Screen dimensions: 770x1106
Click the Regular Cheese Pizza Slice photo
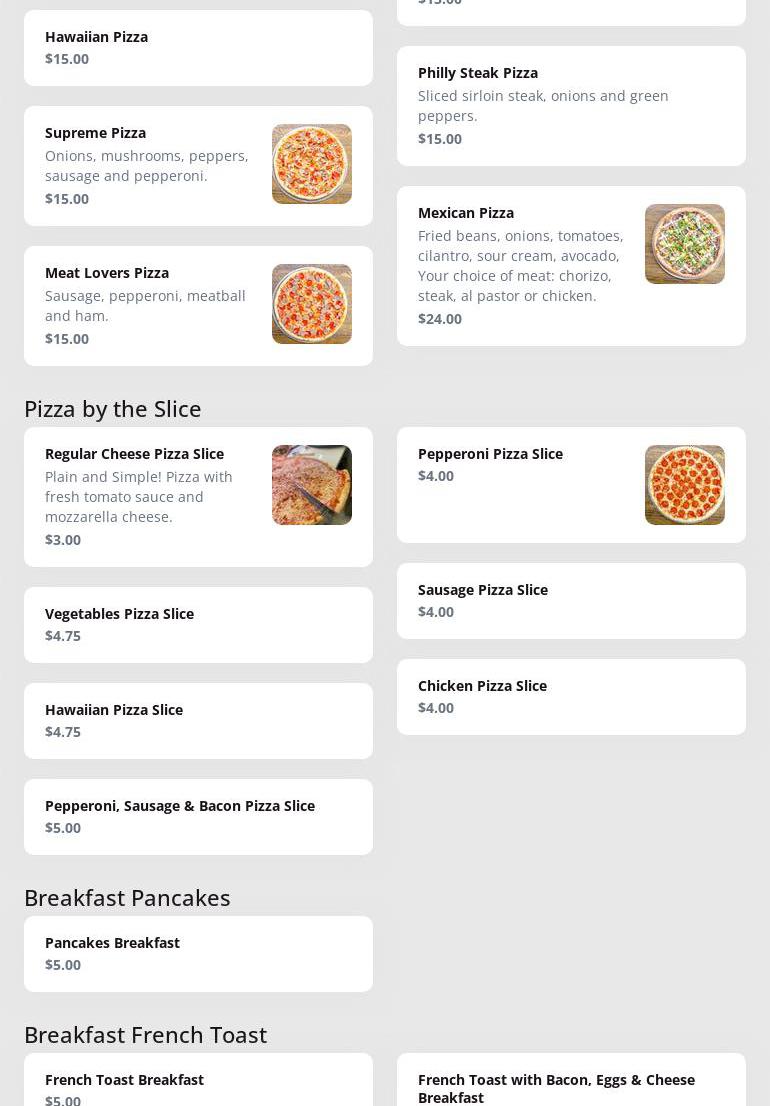[x=311, y=485]
